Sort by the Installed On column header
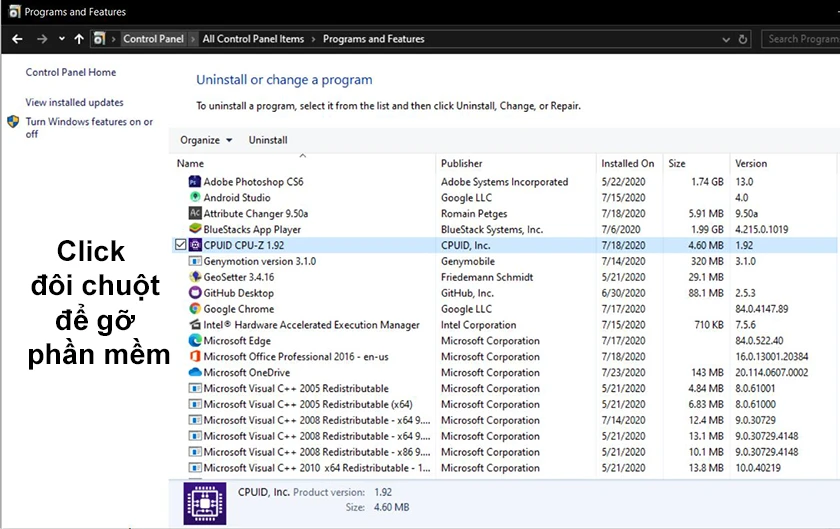 point(629,163)
